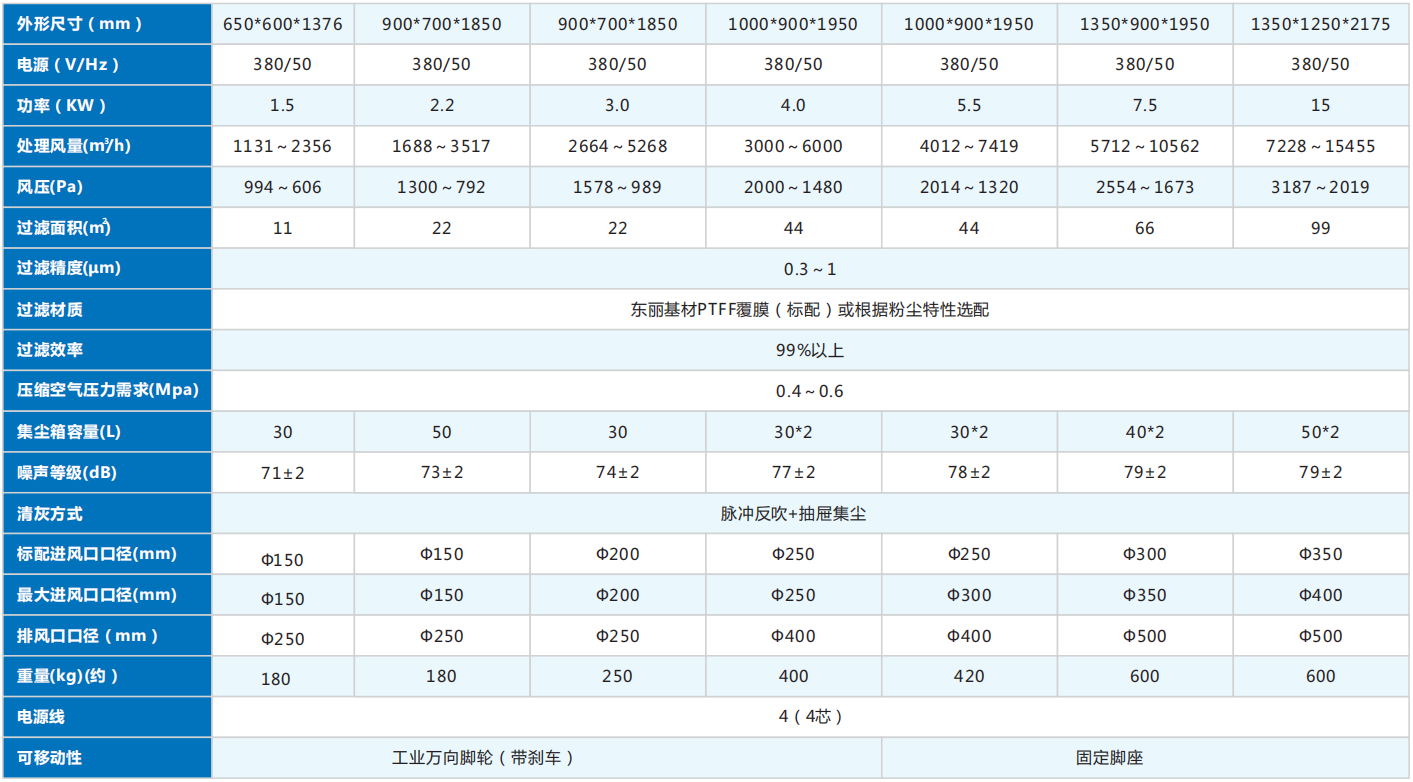
Task: Select the 电源(V/Hz) row header
Action: [x=106, y=64]
